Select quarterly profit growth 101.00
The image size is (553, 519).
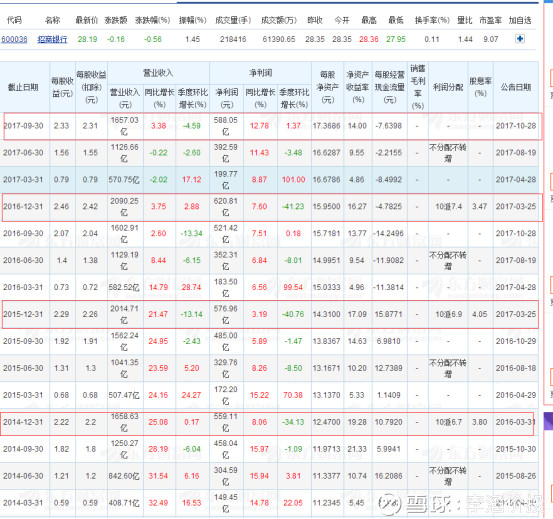pyautogui.click(x=293, y=179)
